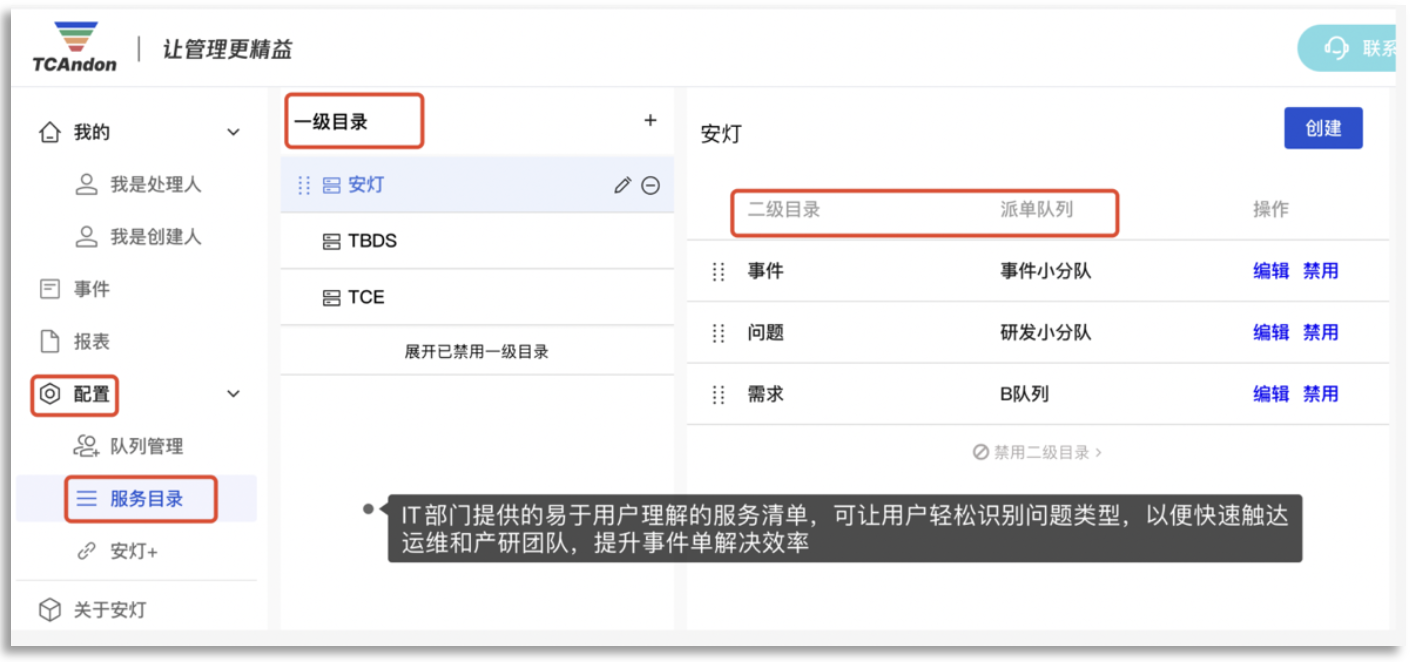The image size is (1410, 662).
Task: Click the server icon beside TBDS
Action: tap(332, 242)
